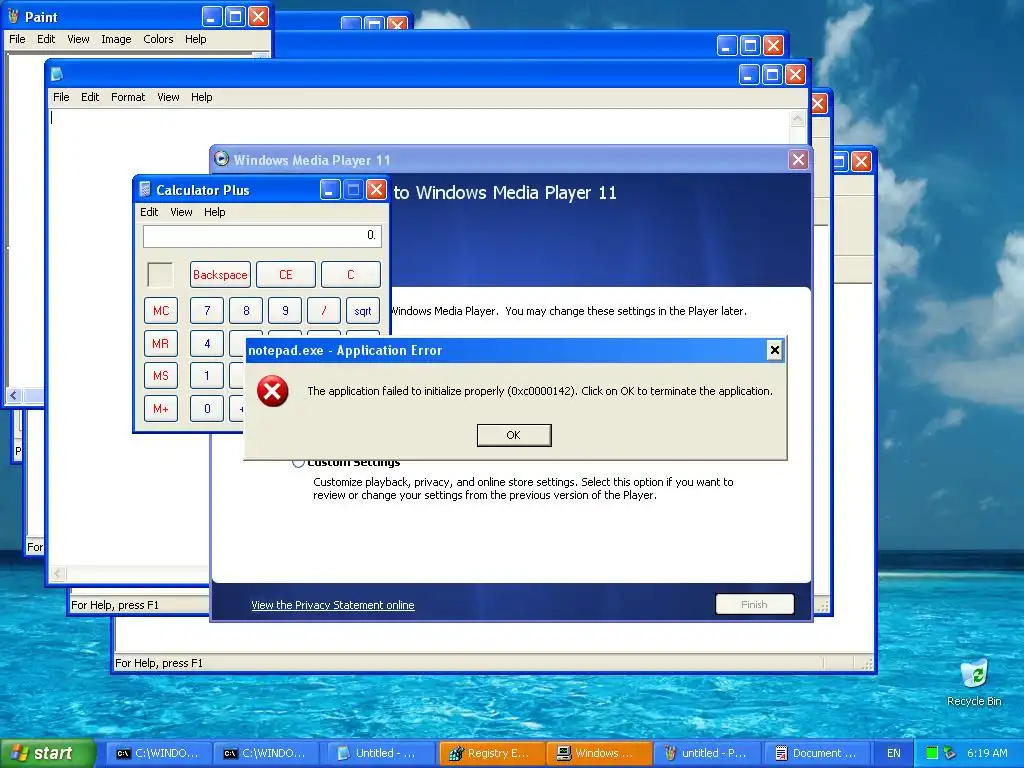Screen dimensions: 1024x768
Task: Click the Paint title bar app icon
Action: click(13, 16)
